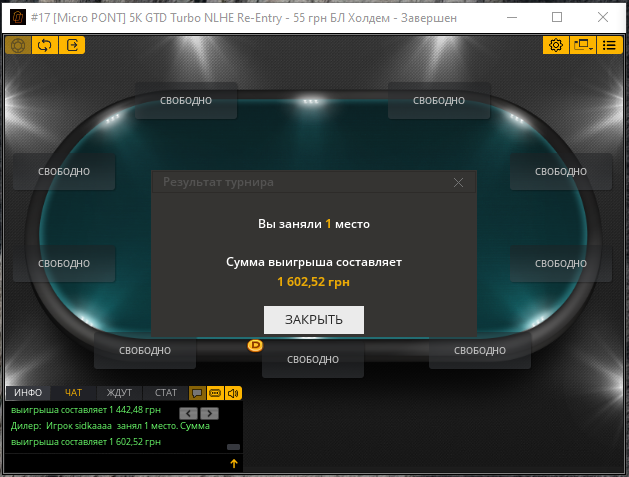
Task: Close the Результат турнира dialog with X
Action: (x=458, y=183)
